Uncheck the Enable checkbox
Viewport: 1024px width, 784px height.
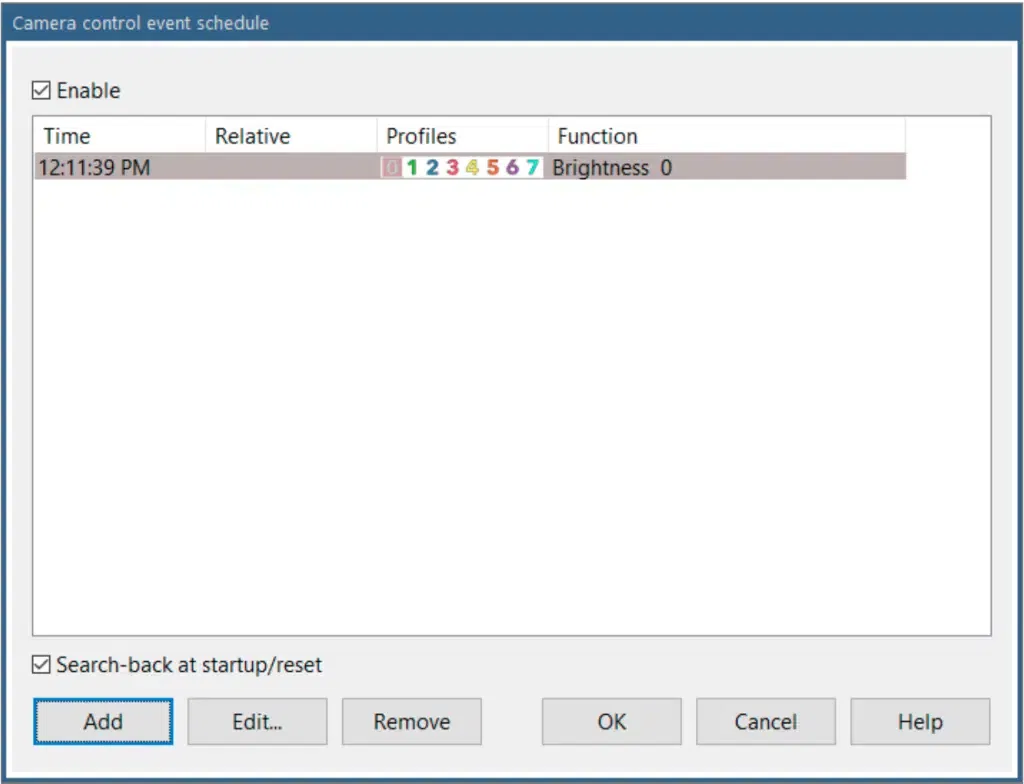pyautogui.click(x=41, y=91)
